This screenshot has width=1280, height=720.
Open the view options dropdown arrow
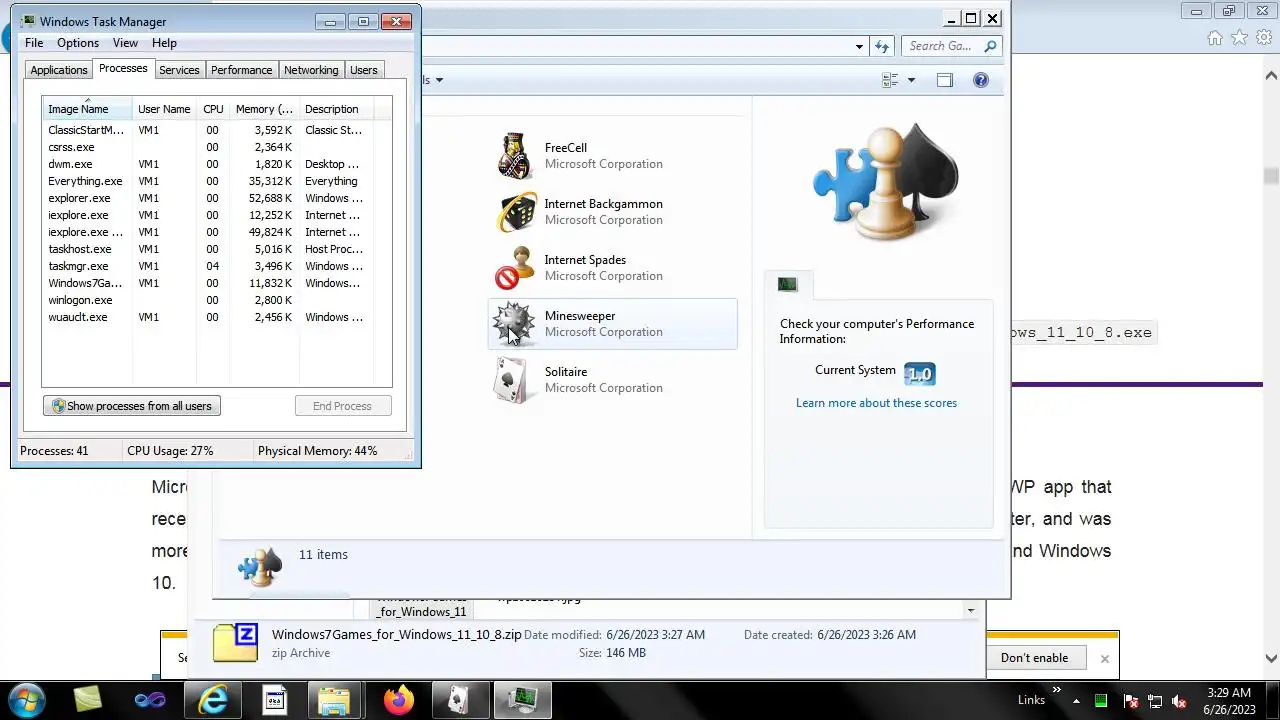pos(911,80)
